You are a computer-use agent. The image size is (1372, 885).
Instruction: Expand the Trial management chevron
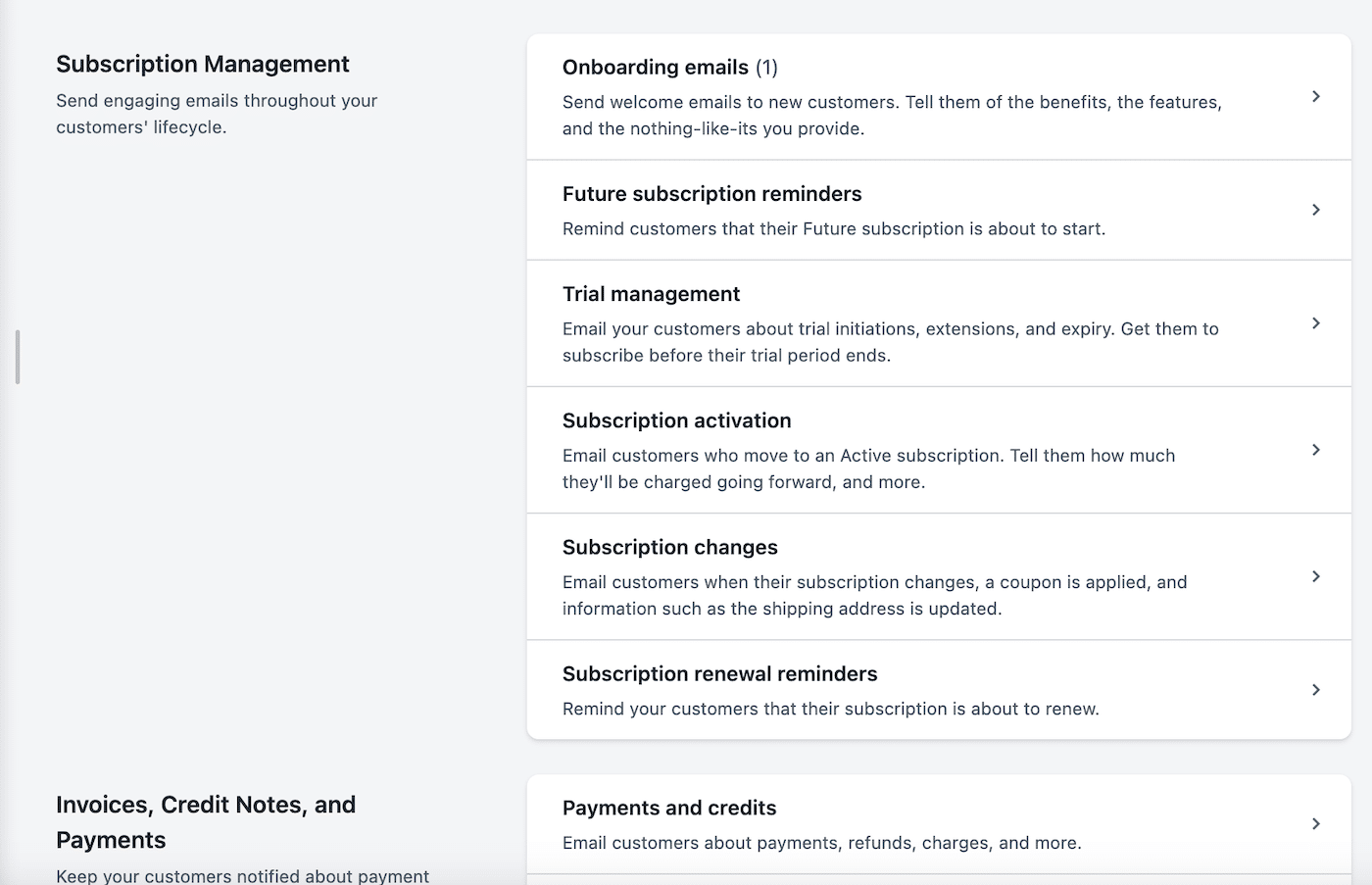coord(1316,323)
